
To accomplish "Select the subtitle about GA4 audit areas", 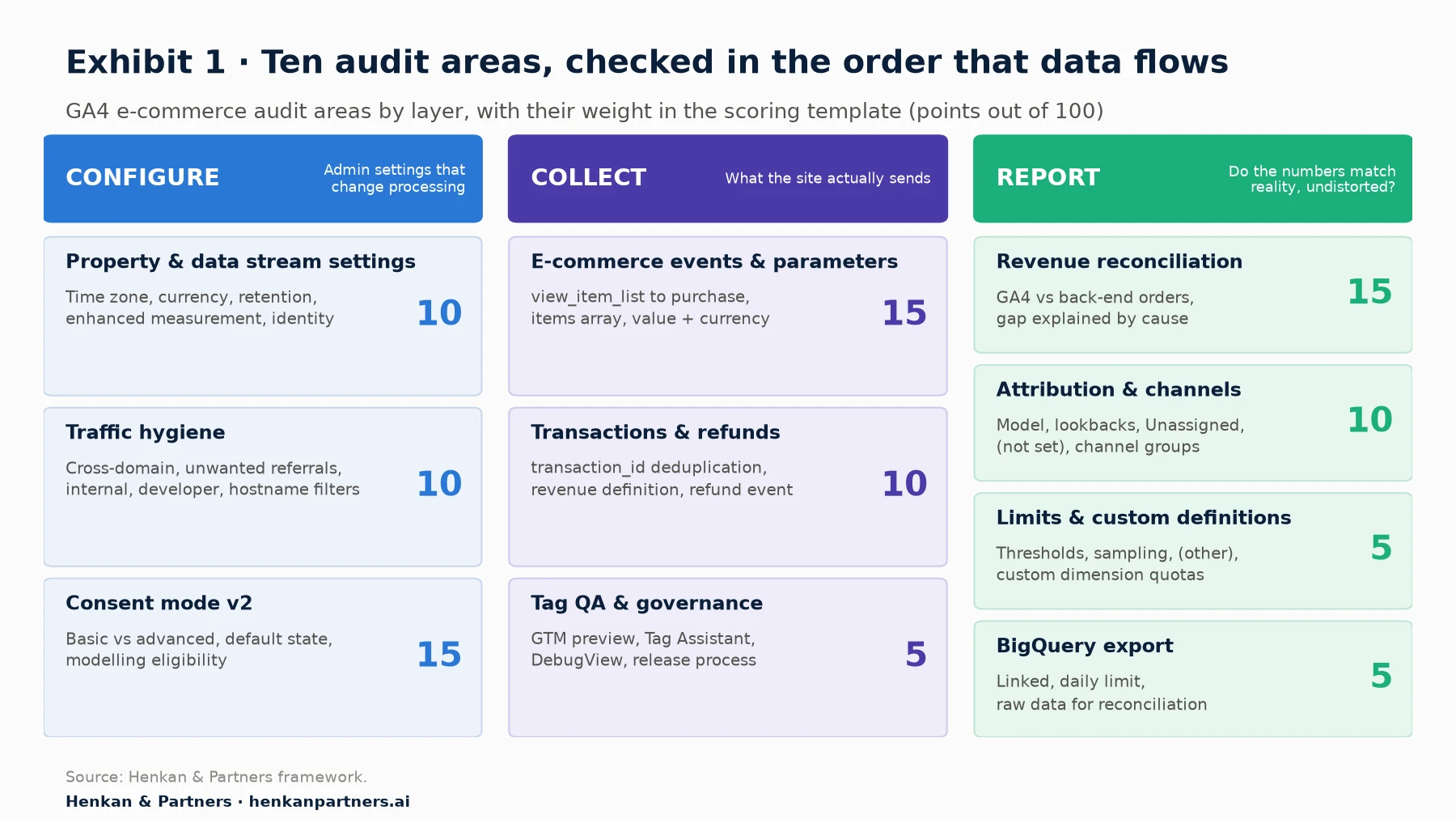I will tap(584, 111).
